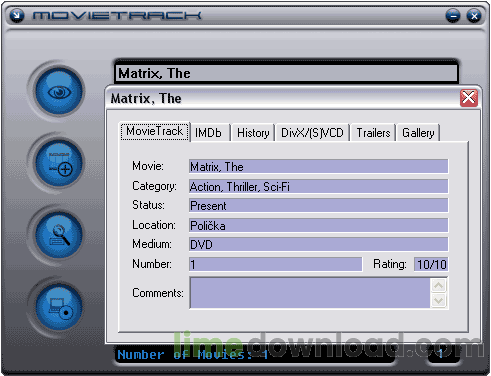491x376 pixels.
Task: Close the MovieTrack main window
Action: (473, 16)
